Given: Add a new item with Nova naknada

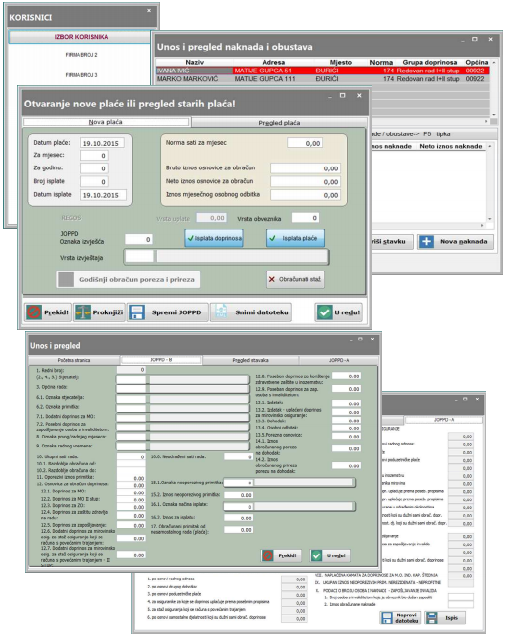Looking at the screenshot, I should click(455, 242).
